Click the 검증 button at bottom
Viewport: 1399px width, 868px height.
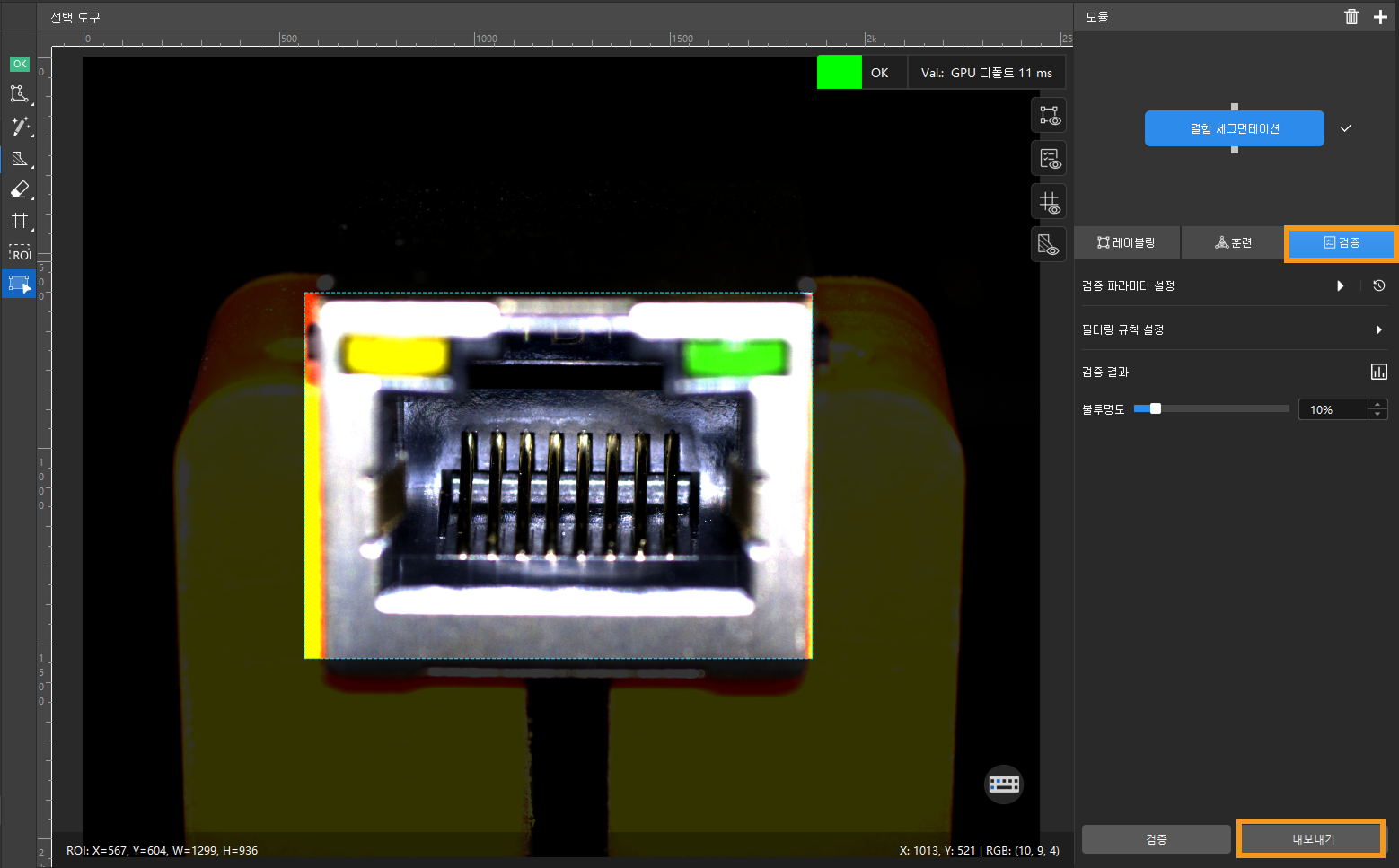[1156, 839]
